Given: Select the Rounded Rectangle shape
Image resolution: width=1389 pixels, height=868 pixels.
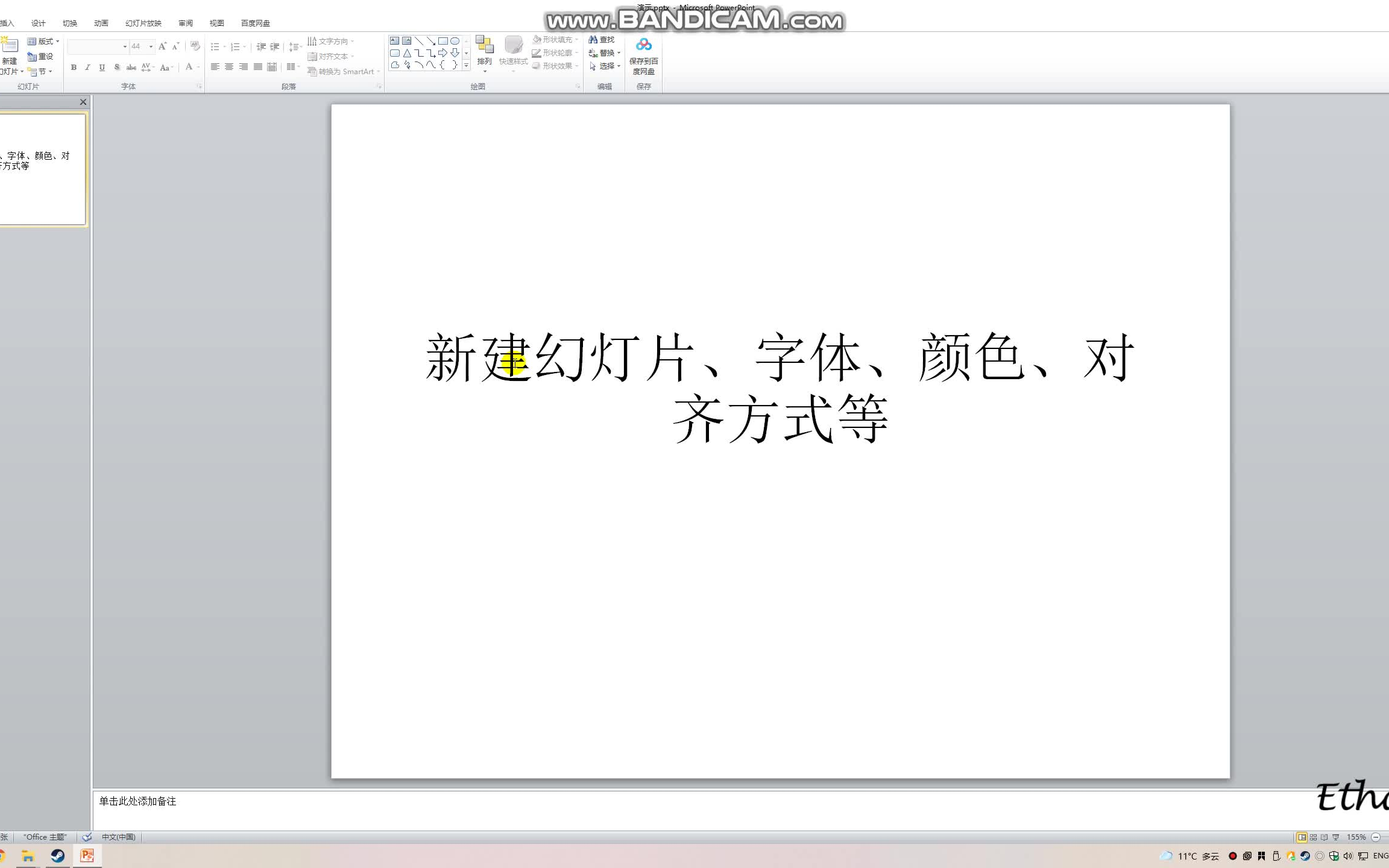Looking at the screenshot, I should pyautogui.click(x=394, y=53).
